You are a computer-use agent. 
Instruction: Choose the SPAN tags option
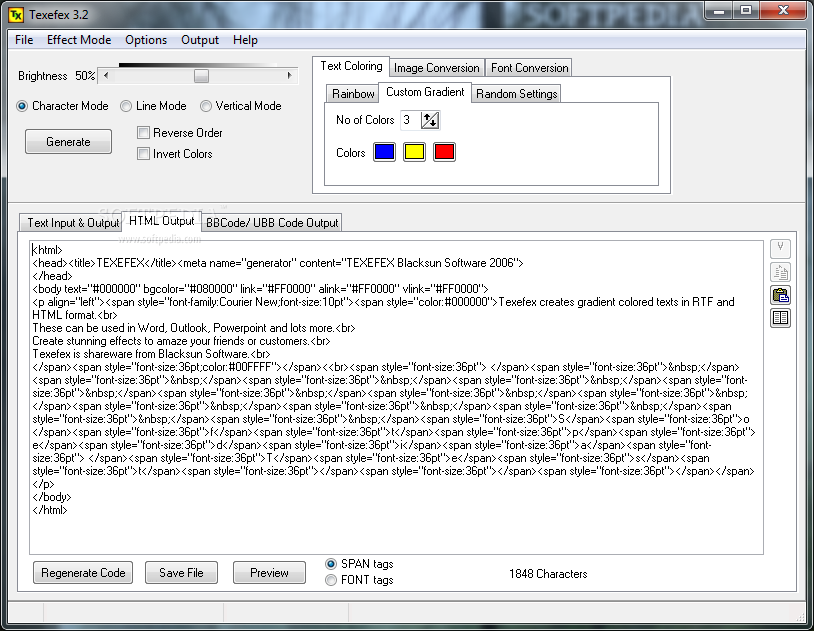331,563
